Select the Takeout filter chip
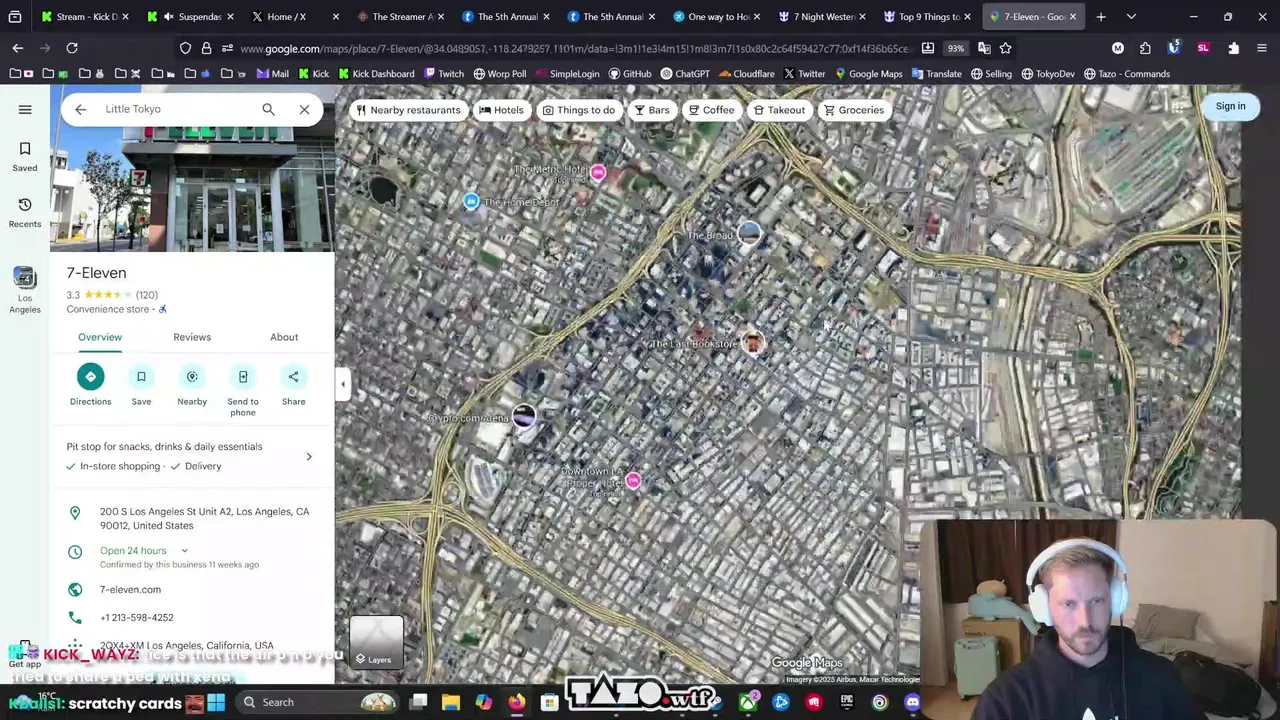 [x=779, y=110]
